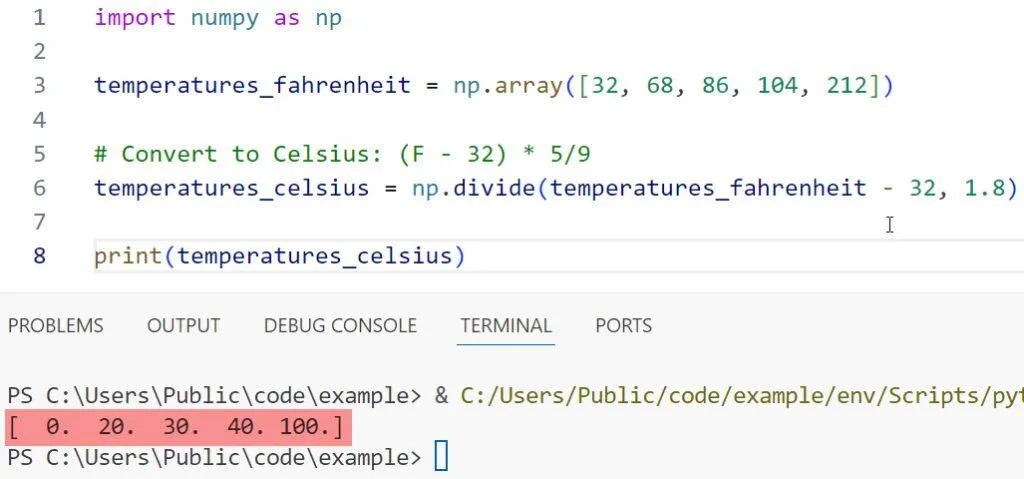The width and height of the screenshot is (1024, 479).
Task: Select the TERMINAL tab
Action: [x=505, y=325]
